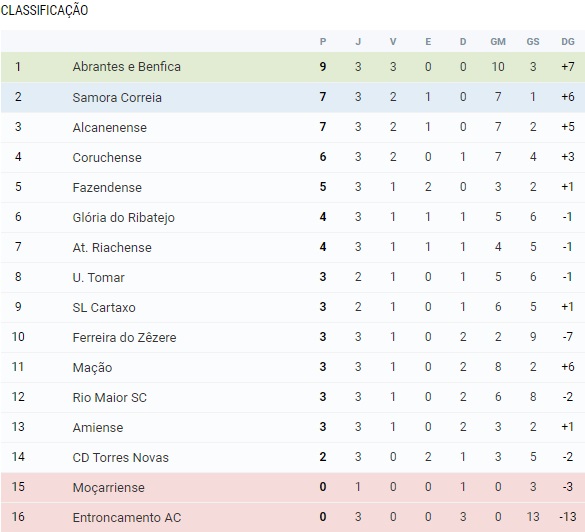Open the Amiense team link

[98, 428]
